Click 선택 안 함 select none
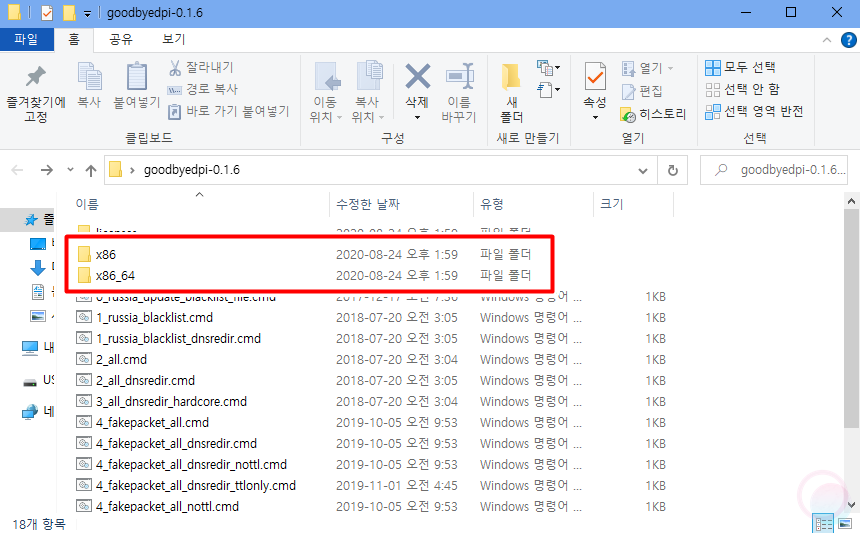Image resolution: width=860 pixels, height=533 pixels. [x=742, y=89]
